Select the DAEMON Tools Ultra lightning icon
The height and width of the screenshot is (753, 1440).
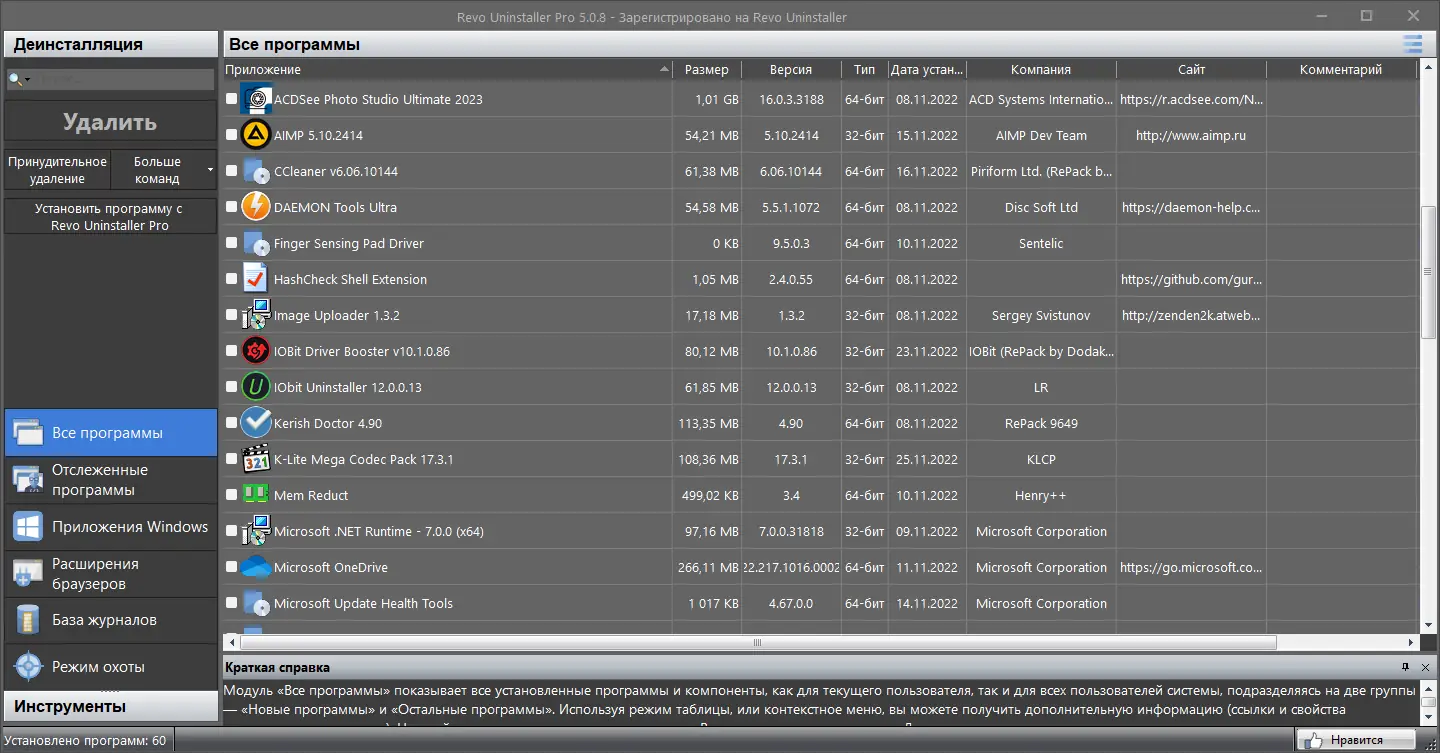coord(257,207)
